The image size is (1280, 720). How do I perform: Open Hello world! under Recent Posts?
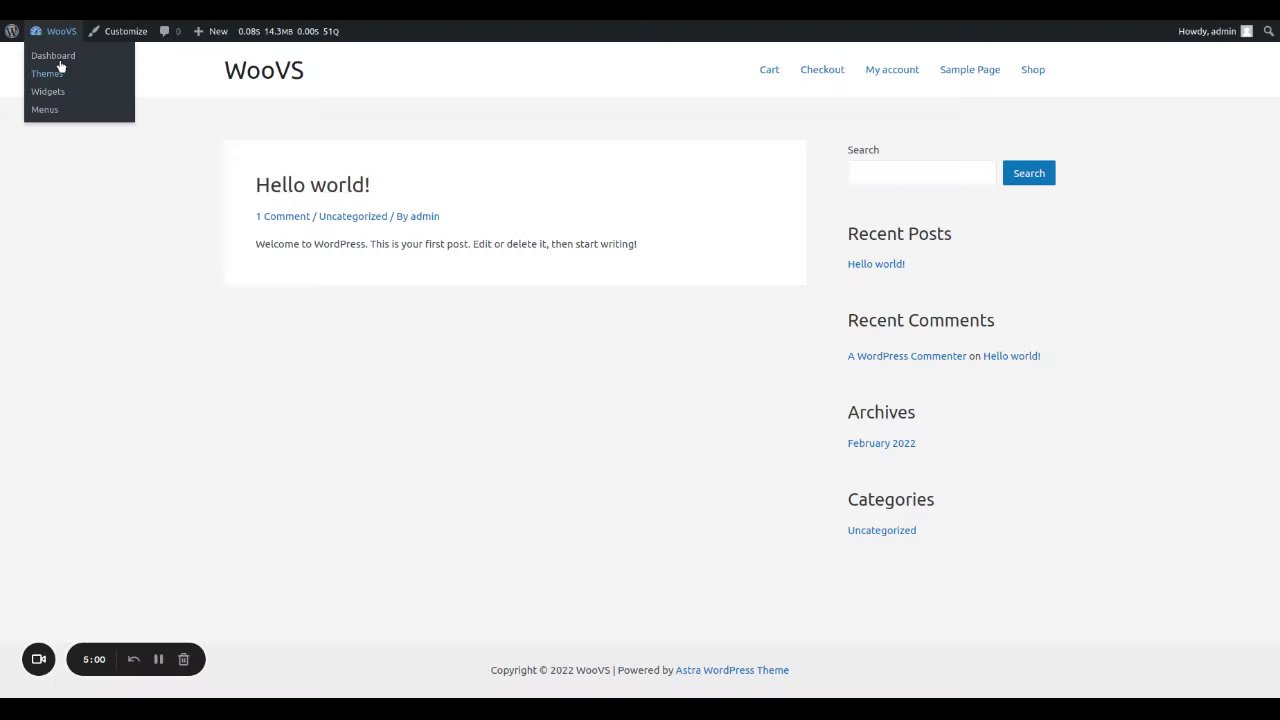point(876,264)
